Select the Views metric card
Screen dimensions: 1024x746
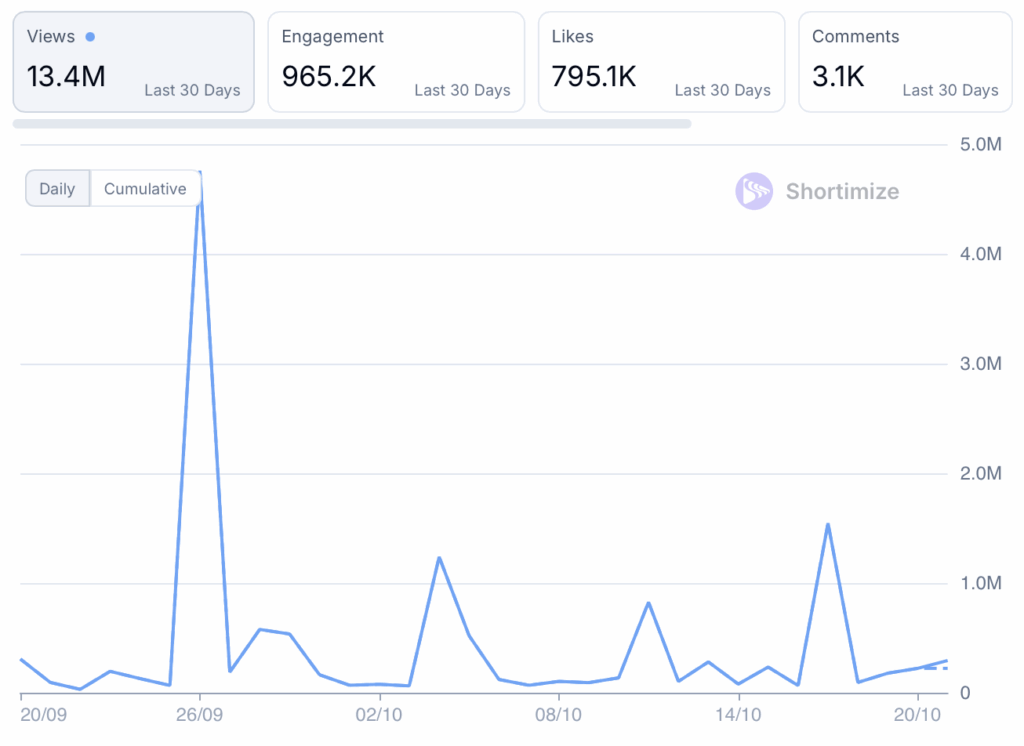point(133,62)
